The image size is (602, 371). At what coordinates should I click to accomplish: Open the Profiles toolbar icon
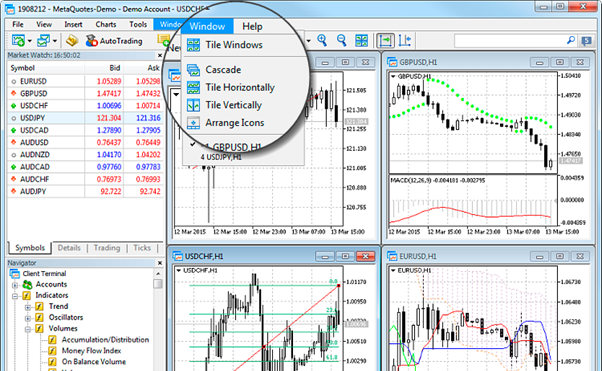pyautogui.click(x=43, y=40)
